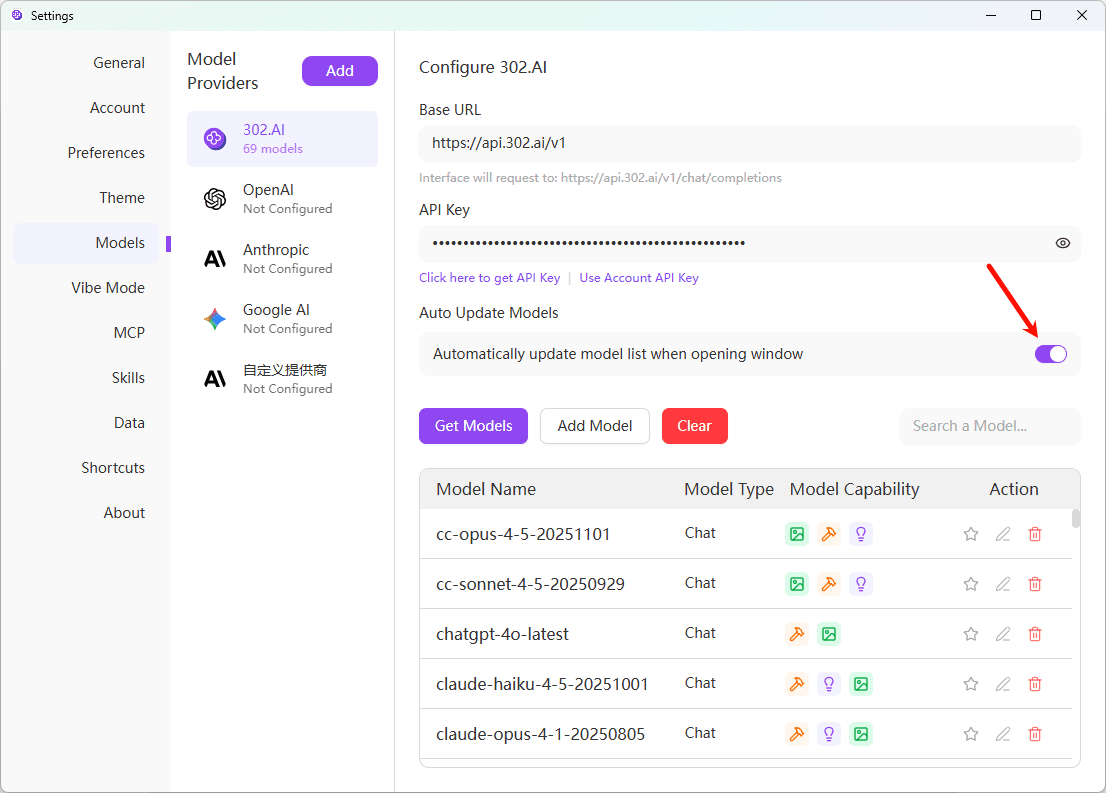Open the 'Click here to get API Key' link
This screenshot has width=1106, height=793.
[489, 278]
